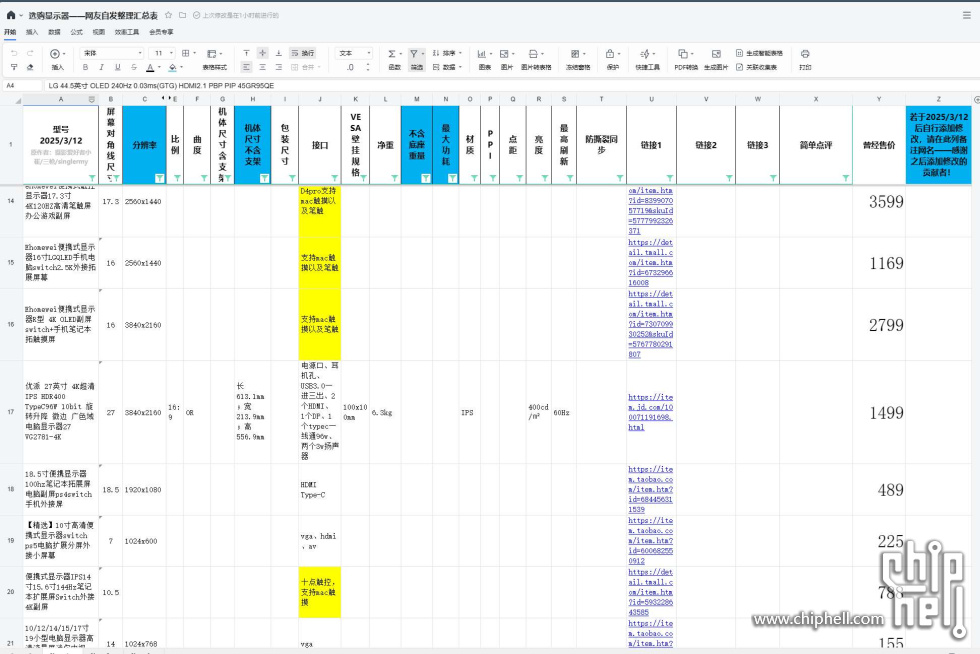Open the font size 11 dropdown
Screen dimensions: 980x654
[164, 54]
